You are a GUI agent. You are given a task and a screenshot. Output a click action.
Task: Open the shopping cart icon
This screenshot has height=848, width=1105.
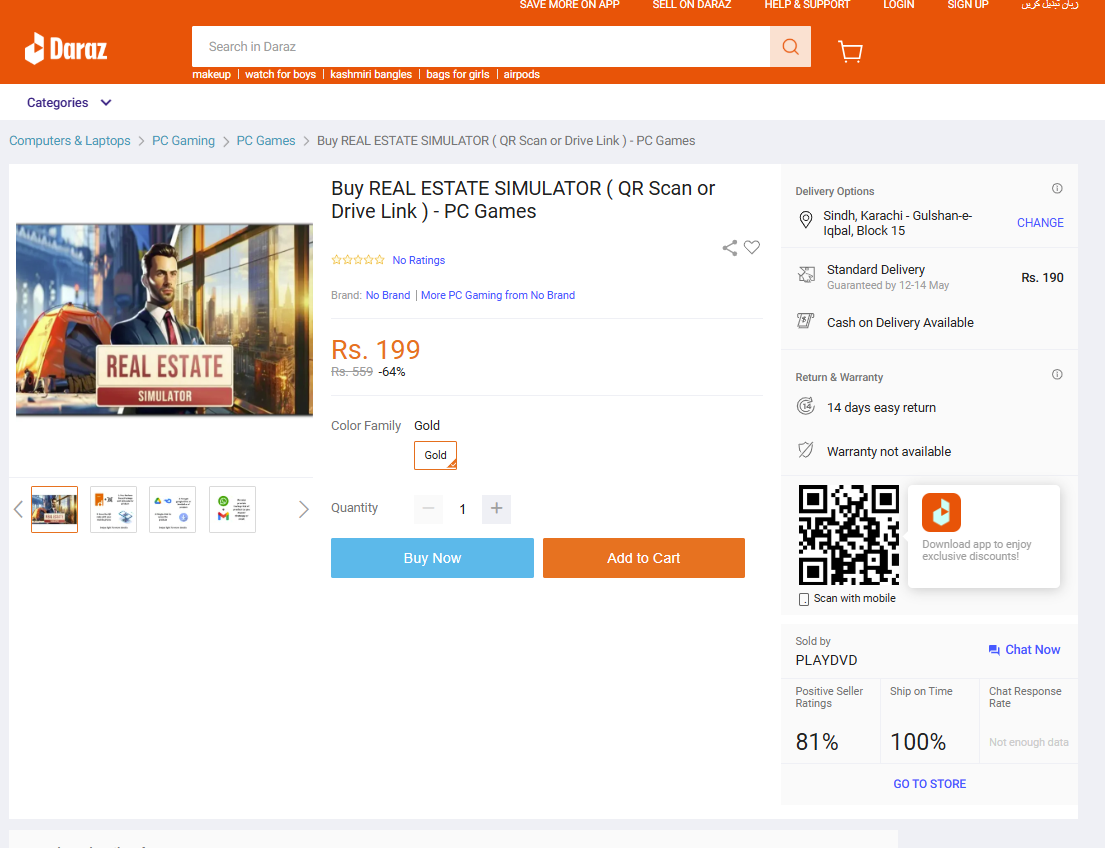[851, 51]
